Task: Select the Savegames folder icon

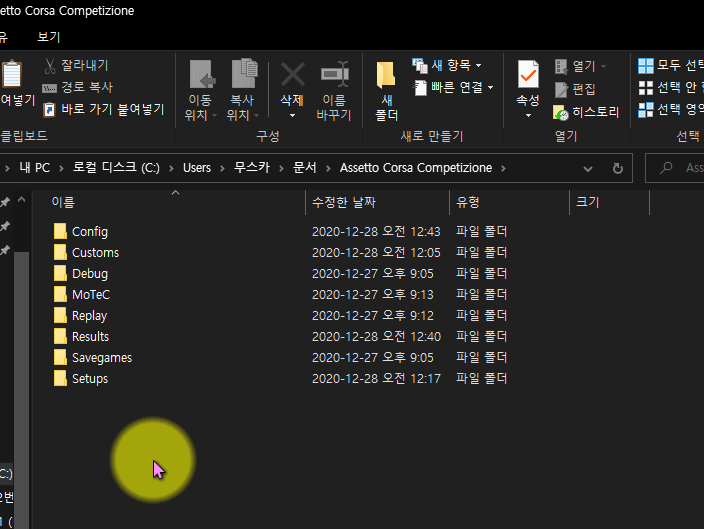Action: (60, 357)
